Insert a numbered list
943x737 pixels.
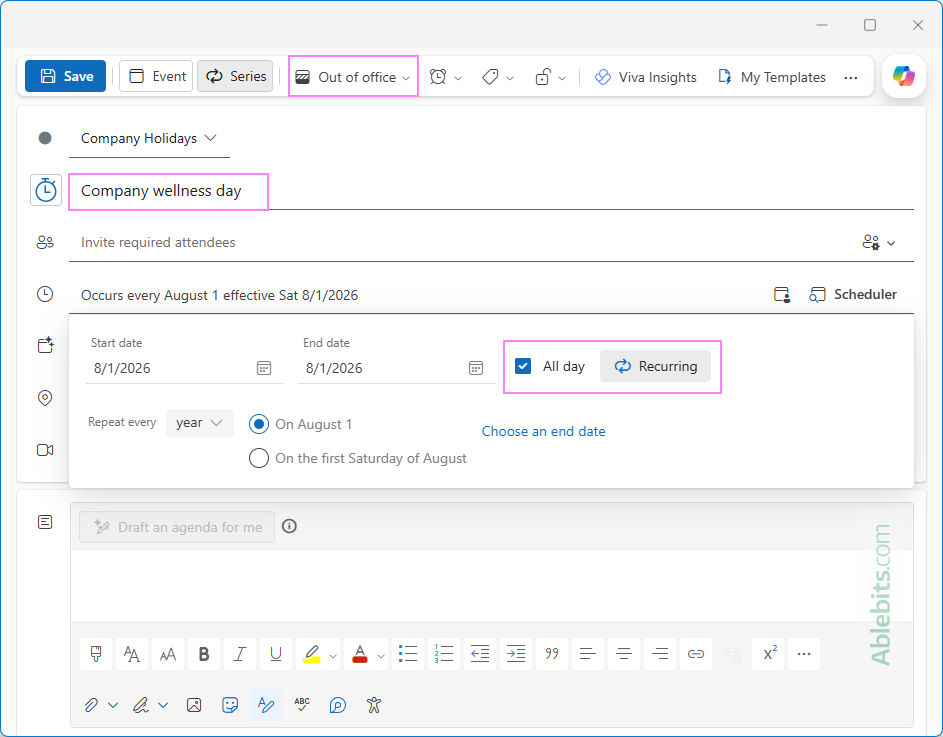pos(444,654)
